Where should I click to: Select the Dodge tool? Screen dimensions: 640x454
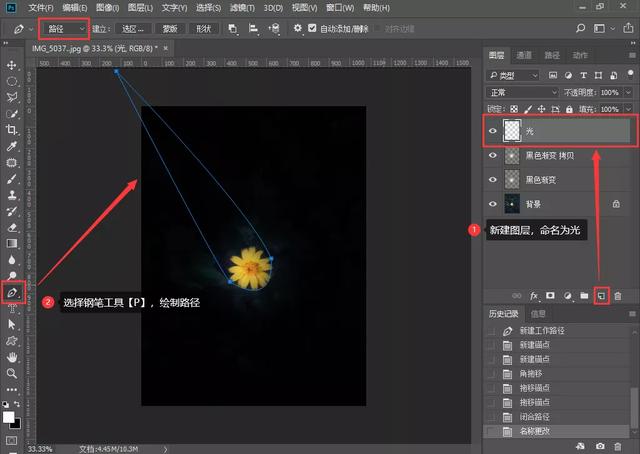11,276
